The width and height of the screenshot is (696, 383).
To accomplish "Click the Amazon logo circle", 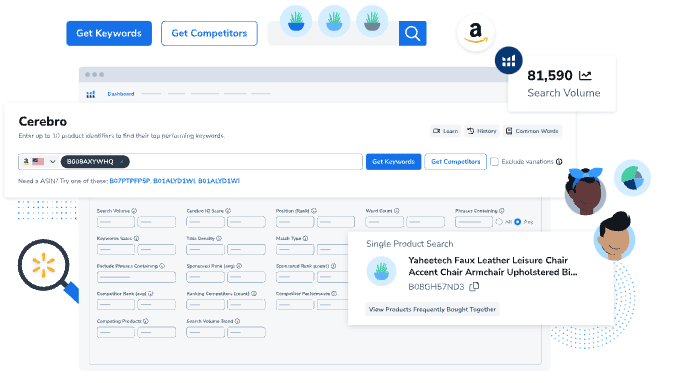I will pyautogui.click(x=475, y=33).
